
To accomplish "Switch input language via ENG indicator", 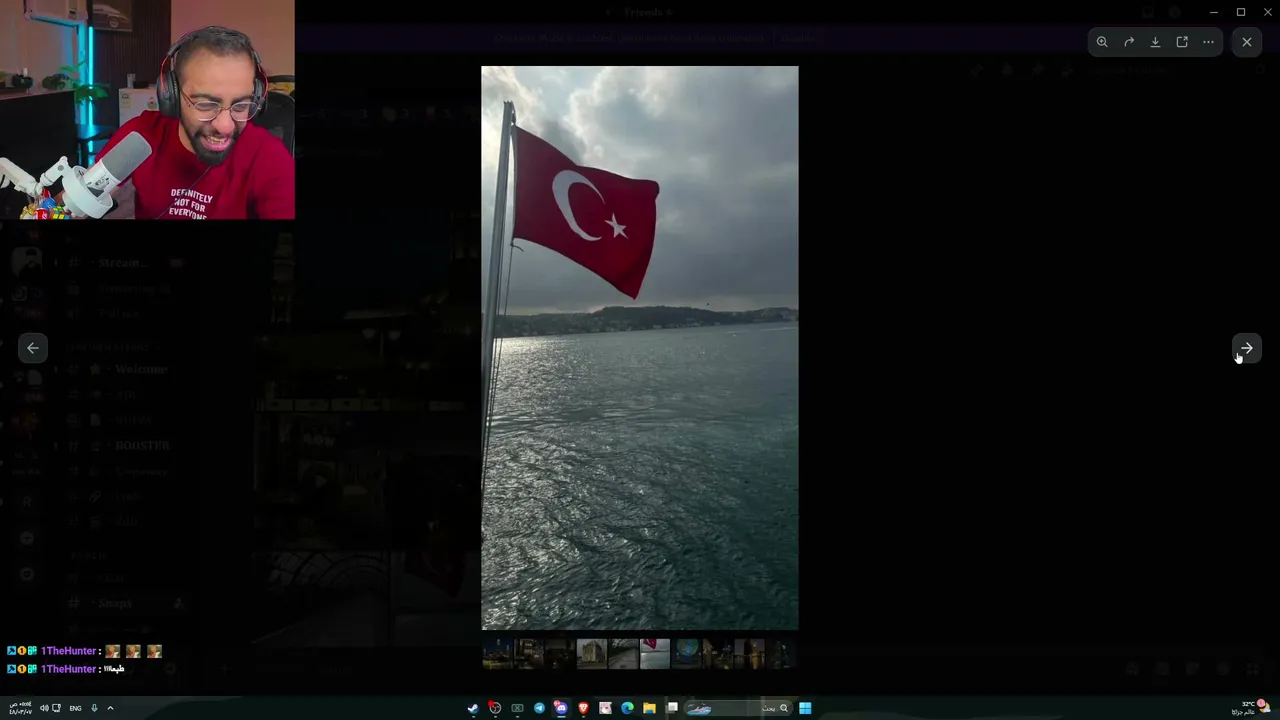I will pos(75,708).
